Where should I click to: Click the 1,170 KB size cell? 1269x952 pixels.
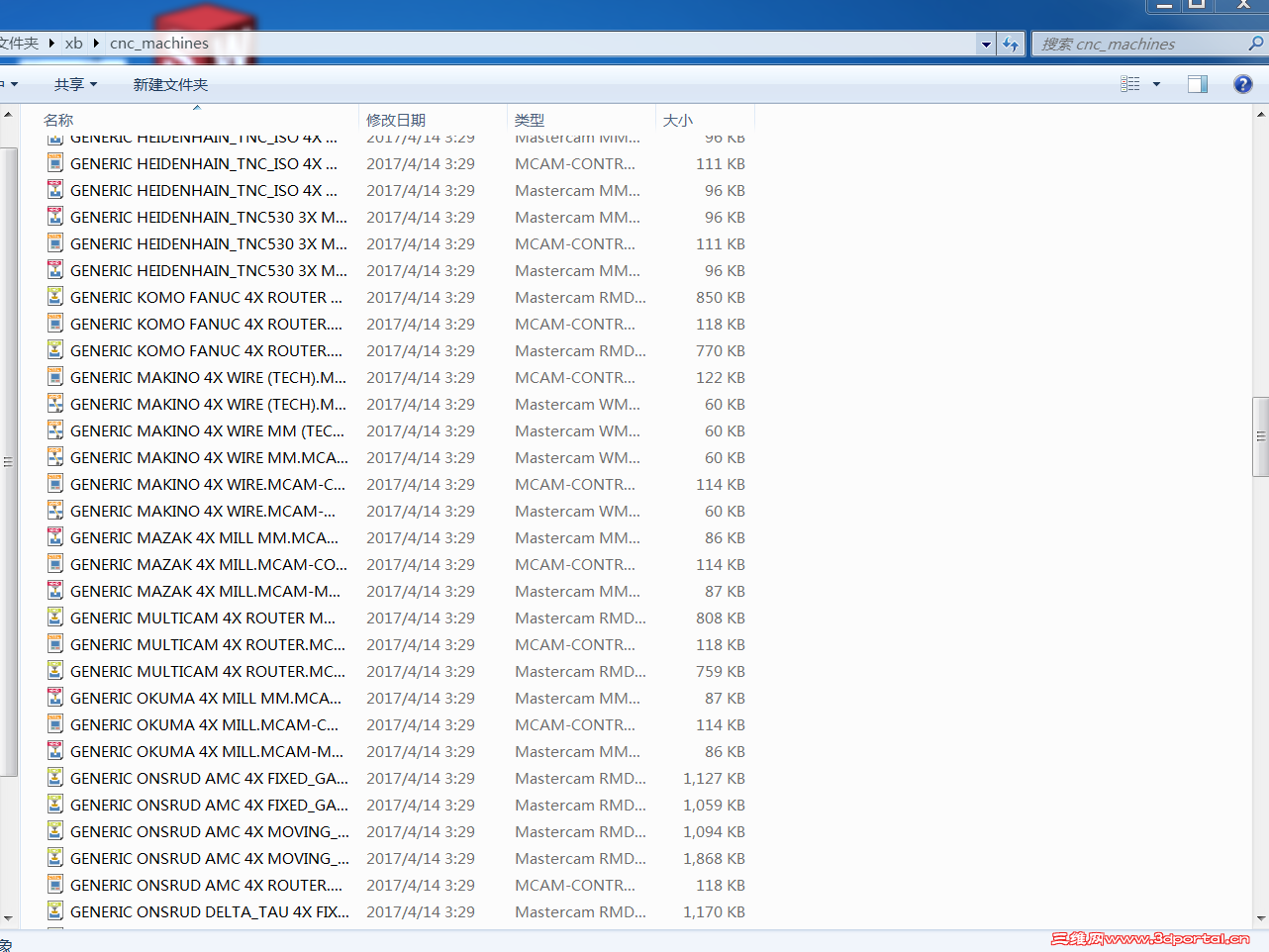[714, 911]
